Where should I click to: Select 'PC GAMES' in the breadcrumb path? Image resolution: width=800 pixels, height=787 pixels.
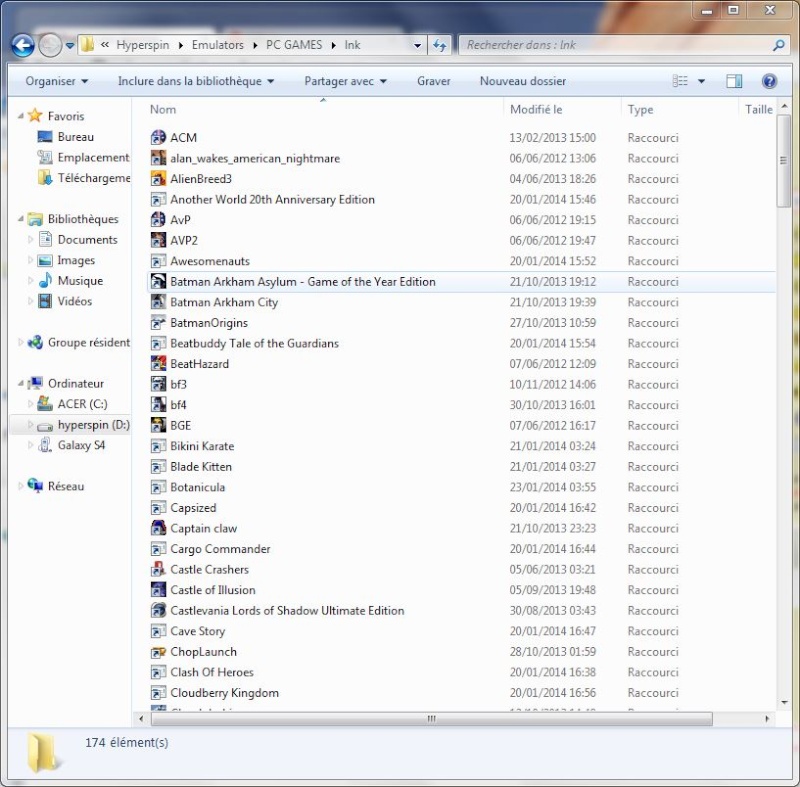pyautogui.click(x=294, y=45)
